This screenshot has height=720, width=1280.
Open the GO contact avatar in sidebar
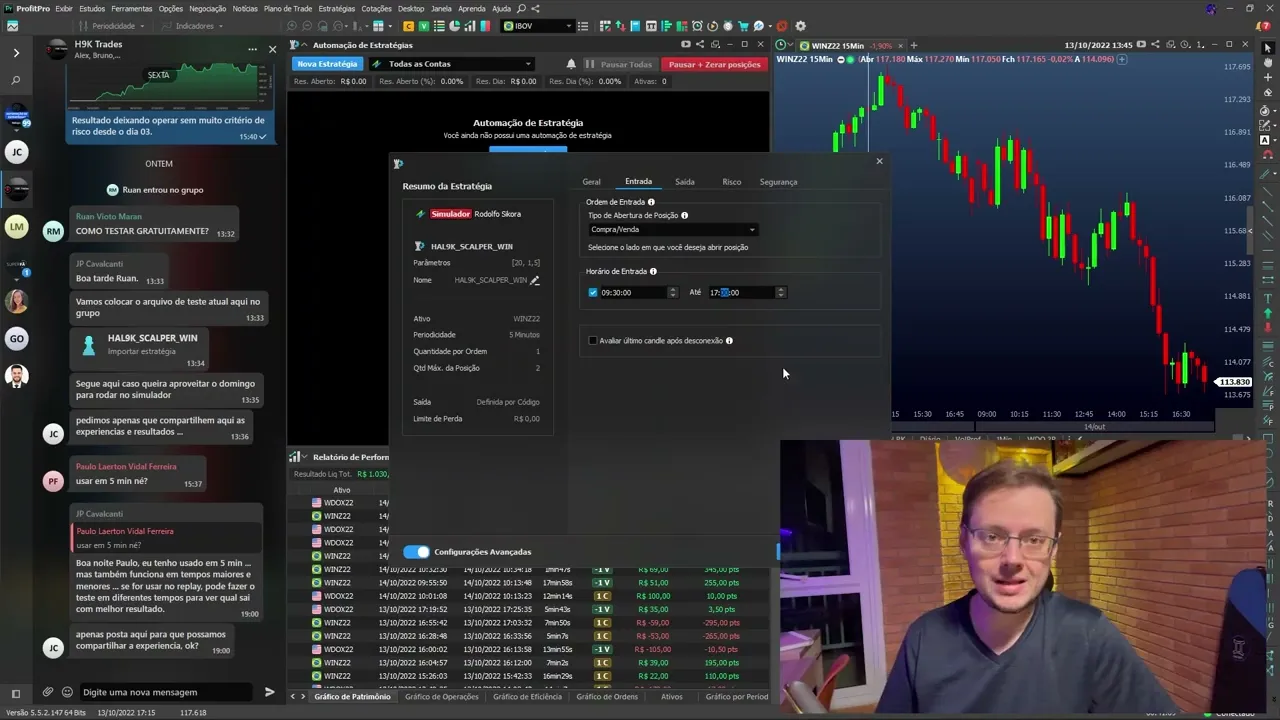[16, 339]
